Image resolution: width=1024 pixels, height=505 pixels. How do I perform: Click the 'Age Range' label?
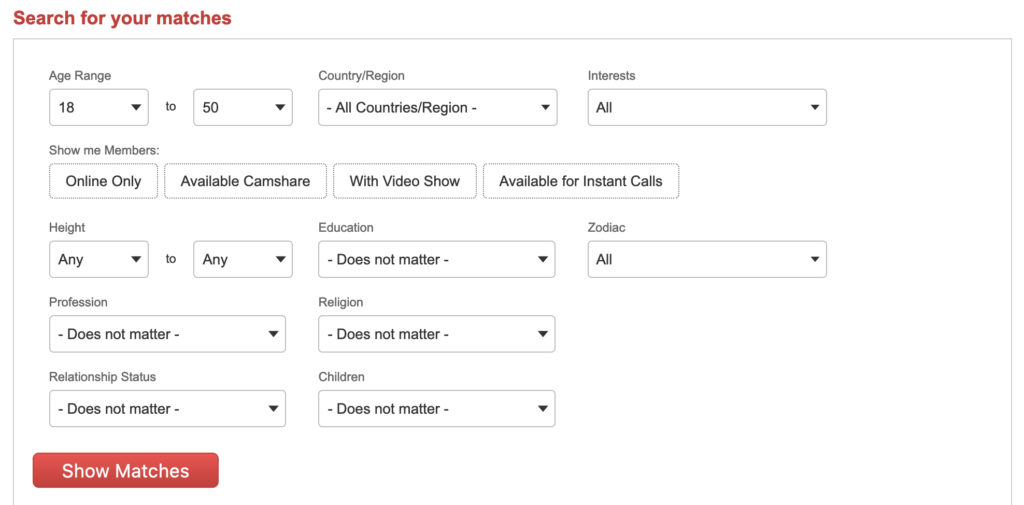(80, 76)
